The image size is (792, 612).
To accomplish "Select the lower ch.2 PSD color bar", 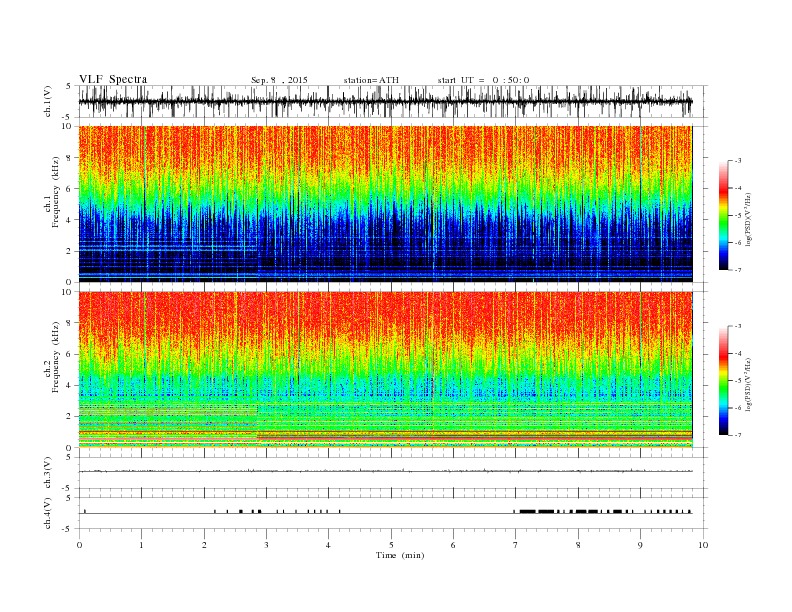I will tap(723, 381).
